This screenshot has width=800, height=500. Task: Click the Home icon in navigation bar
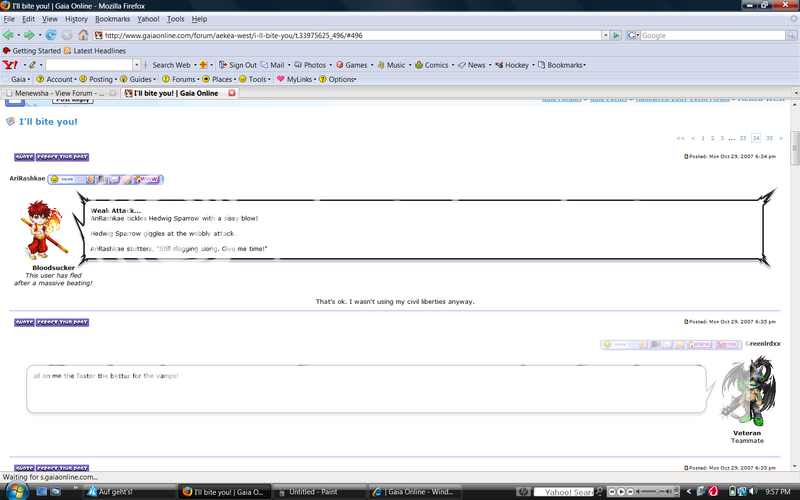[85, 35]
